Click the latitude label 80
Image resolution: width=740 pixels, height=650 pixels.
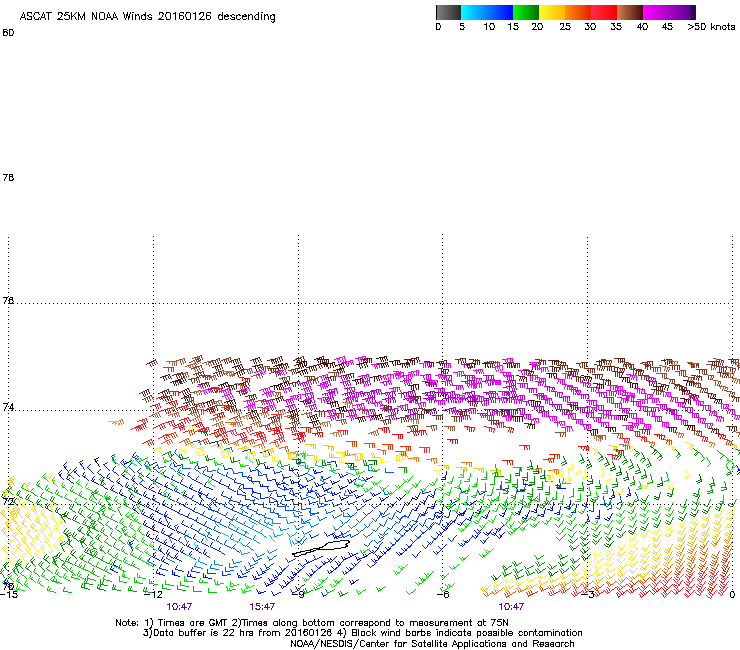8,33
